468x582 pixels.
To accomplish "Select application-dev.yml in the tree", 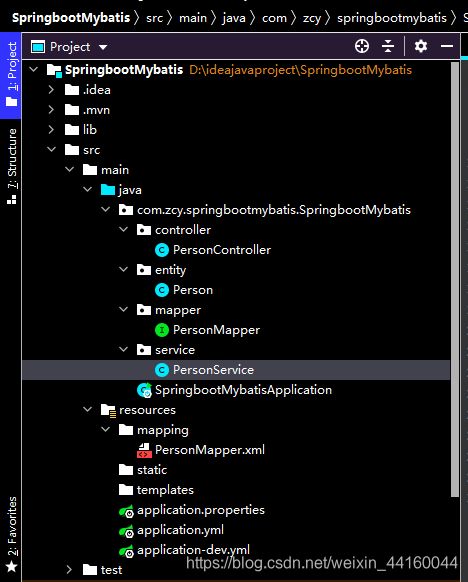I will pos(193,550).
